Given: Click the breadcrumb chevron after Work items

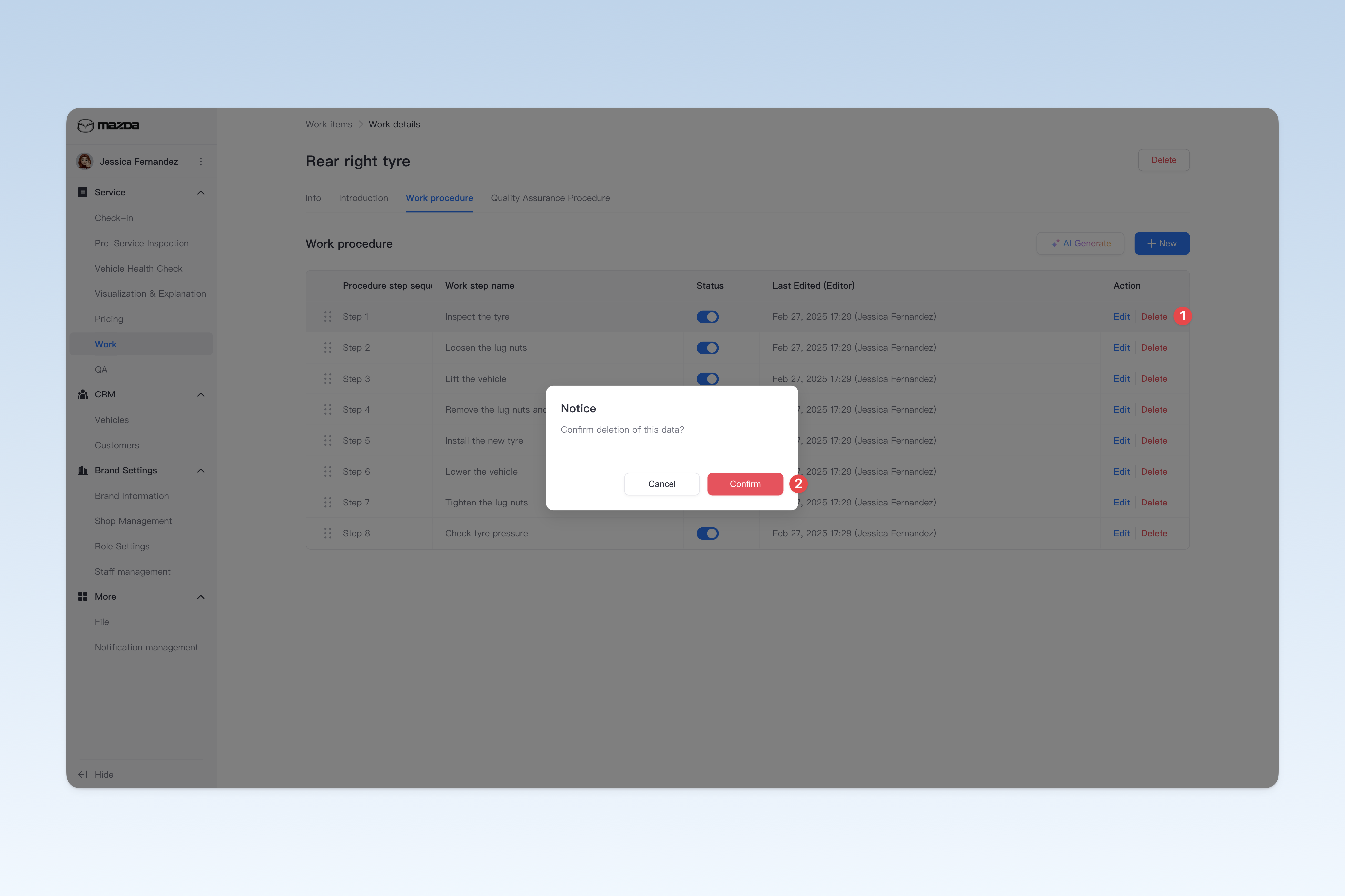Looking at the screenshot, I should [x=361, y=125].
